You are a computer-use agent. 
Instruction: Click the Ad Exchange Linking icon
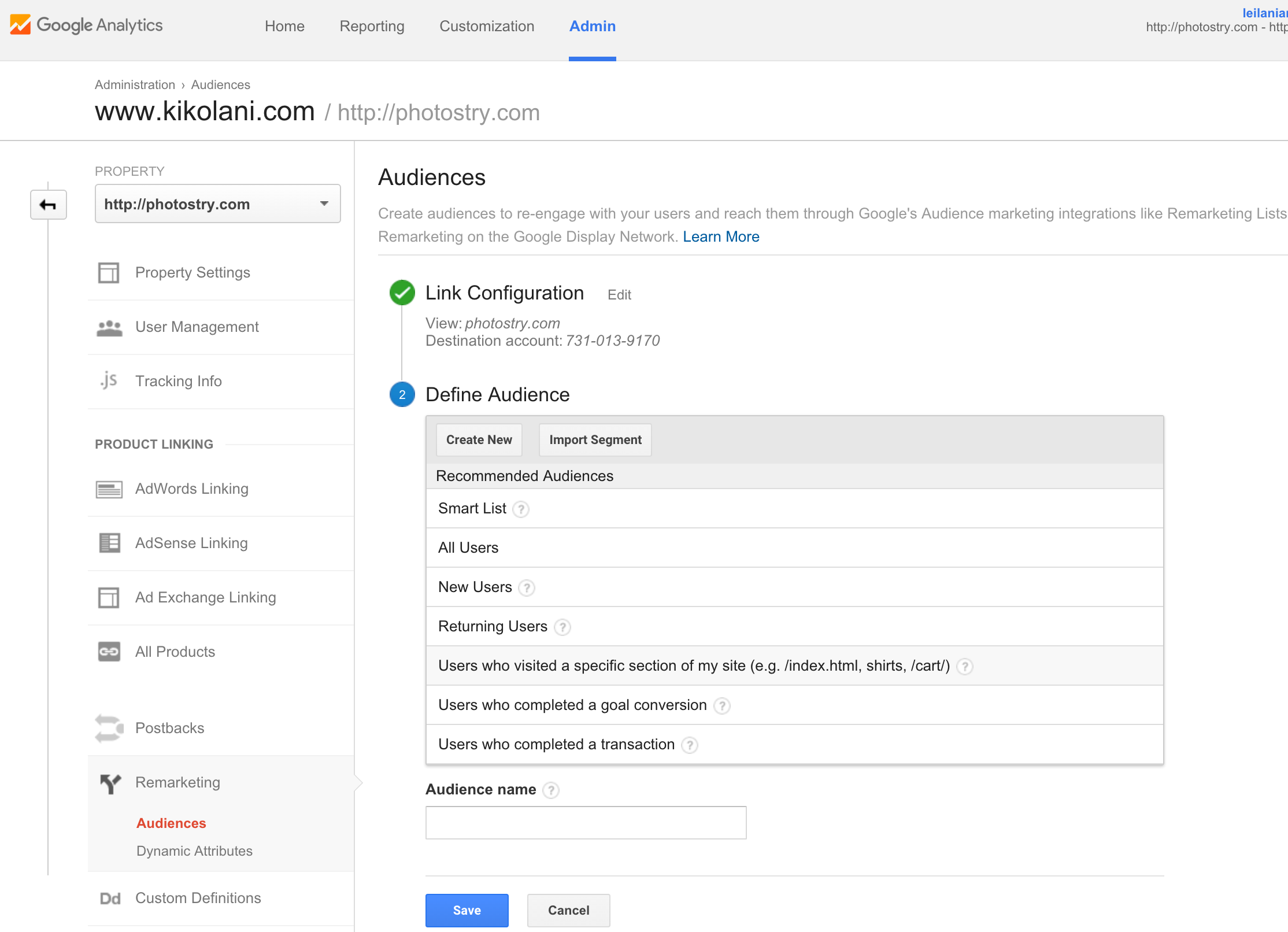click(109, 597)
